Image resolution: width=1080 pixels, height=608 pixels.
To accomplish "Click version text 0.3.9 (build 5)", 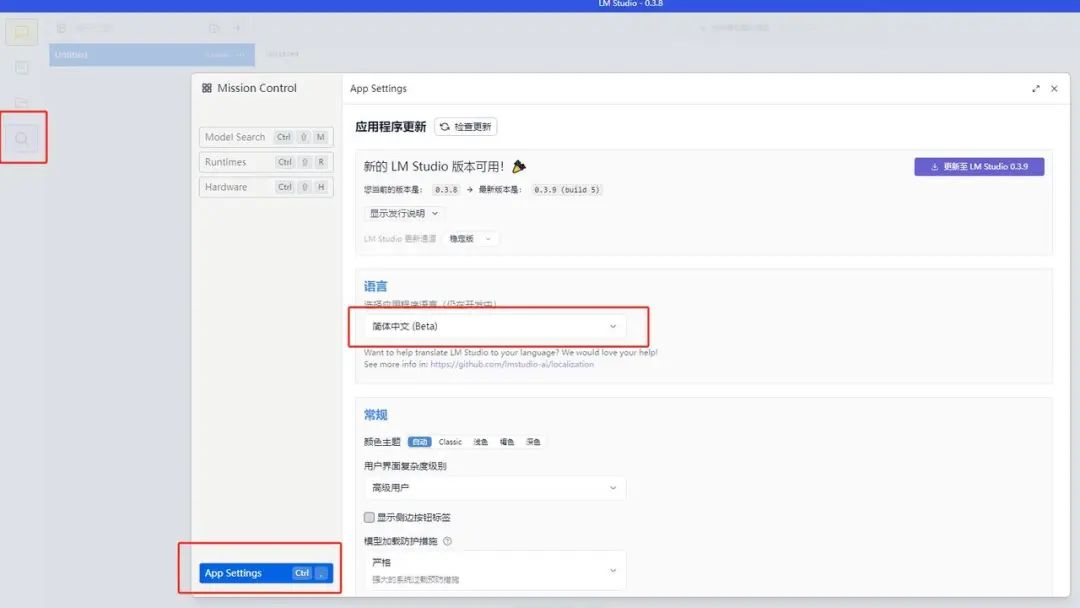I will [x=567, y=190].
